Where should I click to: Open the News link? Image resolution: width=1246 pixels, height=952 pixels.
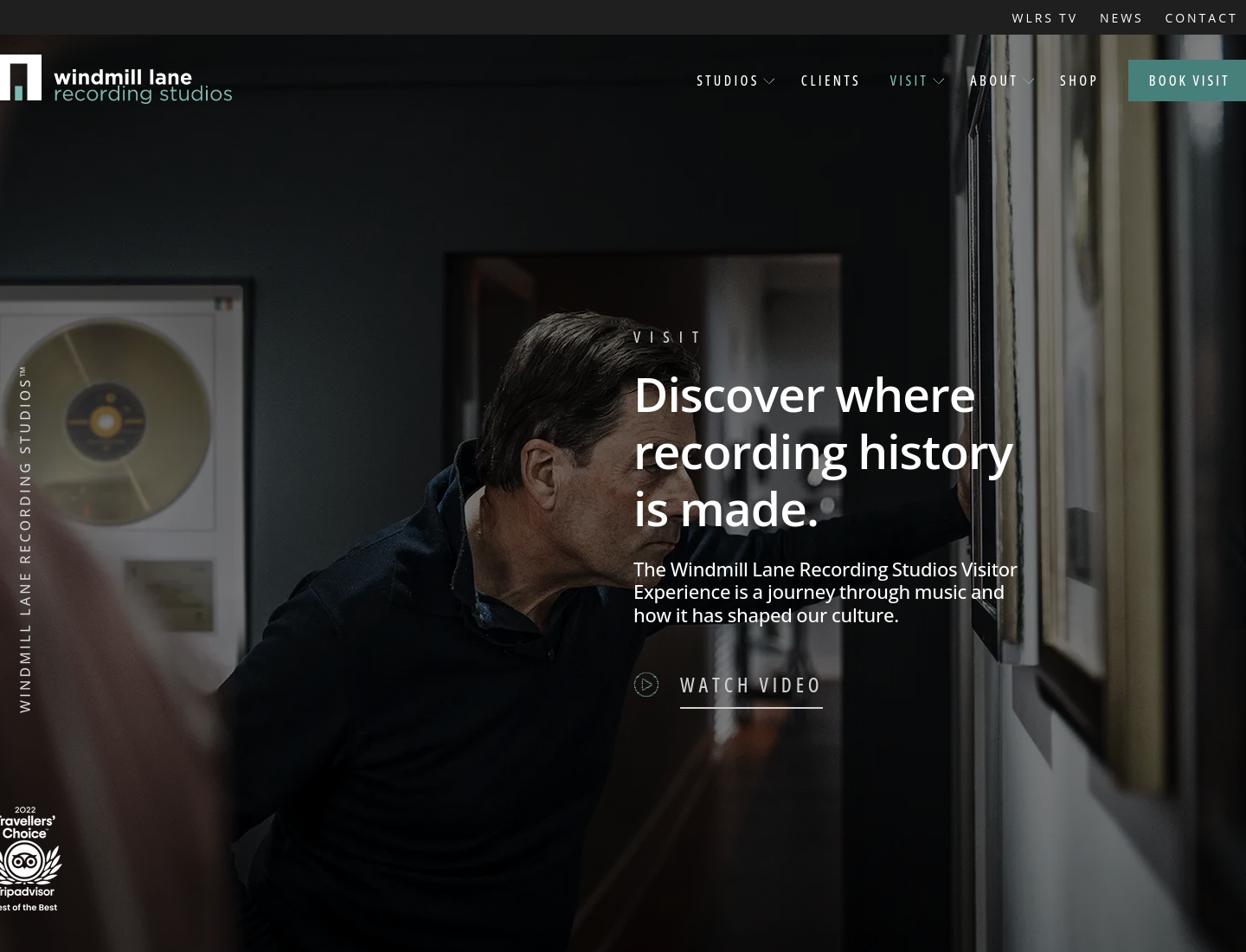(x=1121, y=18)
